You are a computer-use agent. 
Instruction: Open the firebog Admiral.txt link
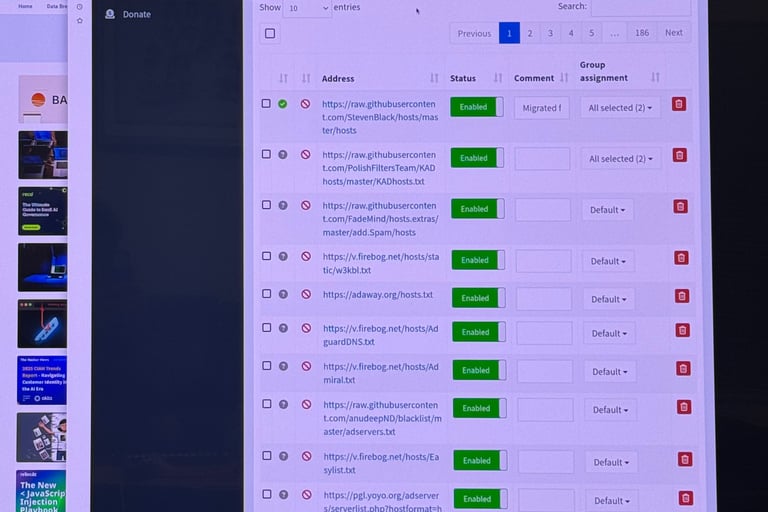pos(381,373)
